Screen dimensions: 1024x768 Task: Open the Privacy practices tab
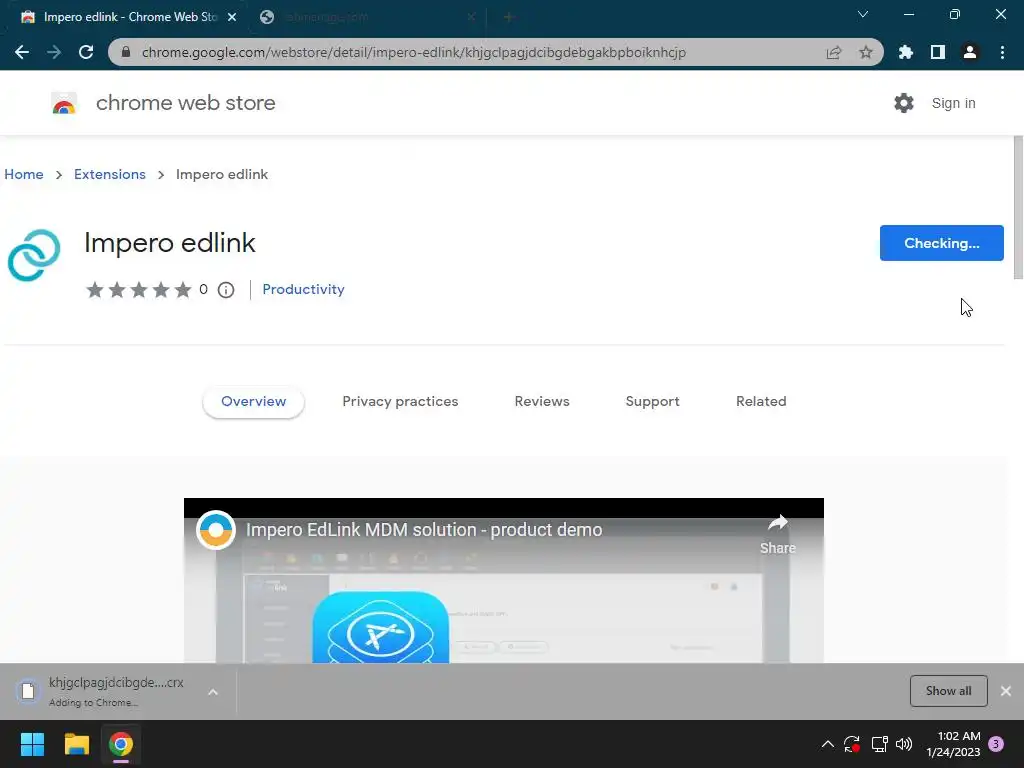pos(400,402)
